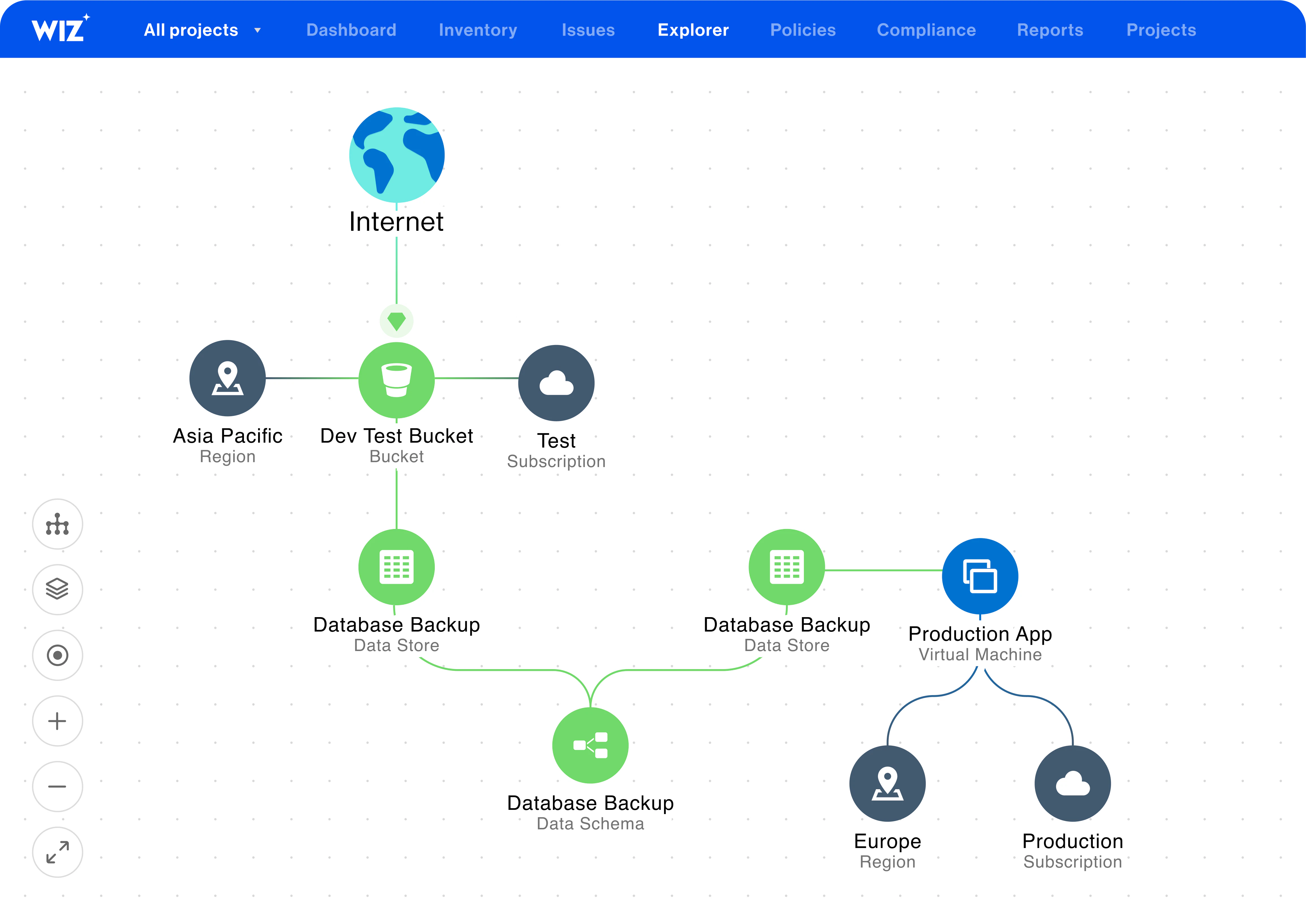Expand the Explorer navigation menu
Screen dimensions: 1306x924
click(693, 29)
